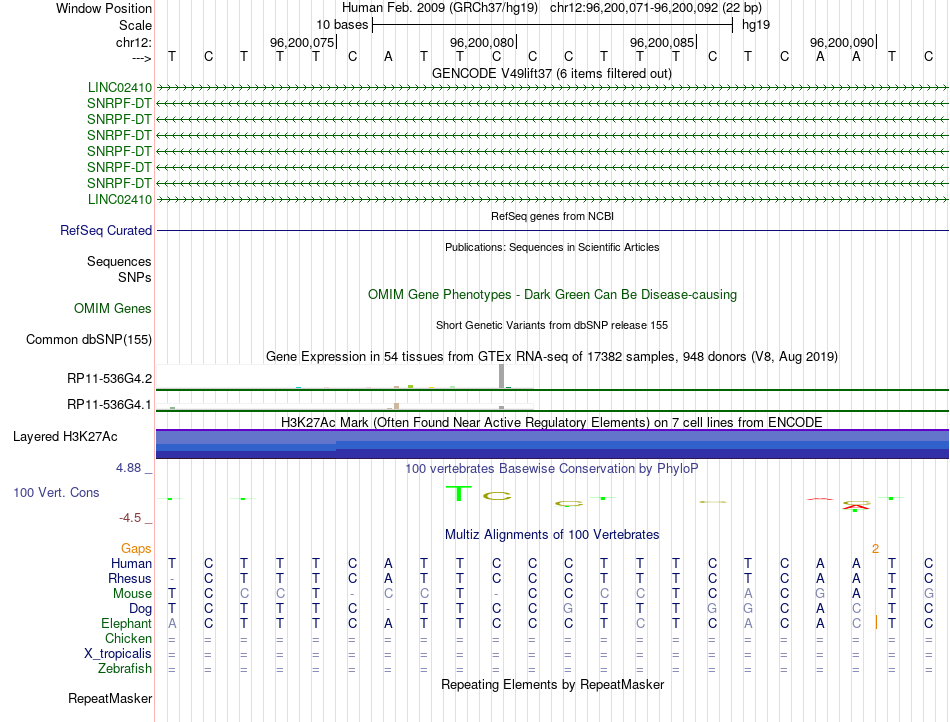
Task: Click the 96,200,085 ruler position
Action: [x=662, y=42]
